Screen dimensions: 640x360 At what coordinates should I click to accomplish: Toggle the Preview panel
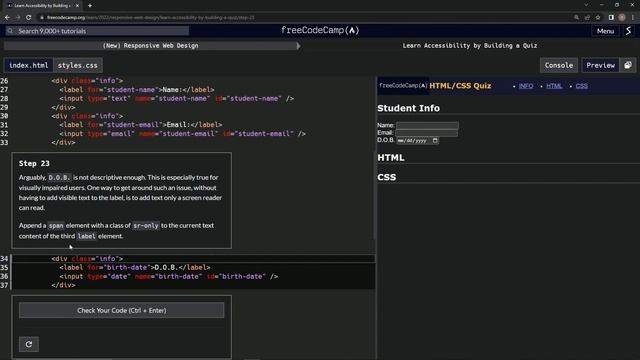pyautogui.click(x=600, y=65)
